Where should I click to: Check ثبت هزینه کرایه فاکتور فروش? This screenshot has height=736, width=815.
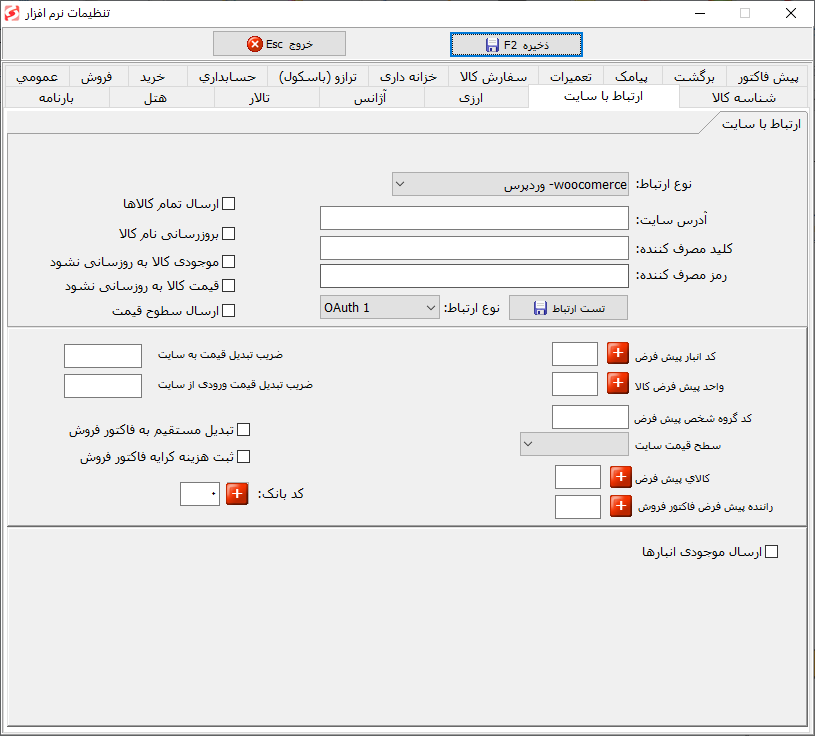(243, 456)
